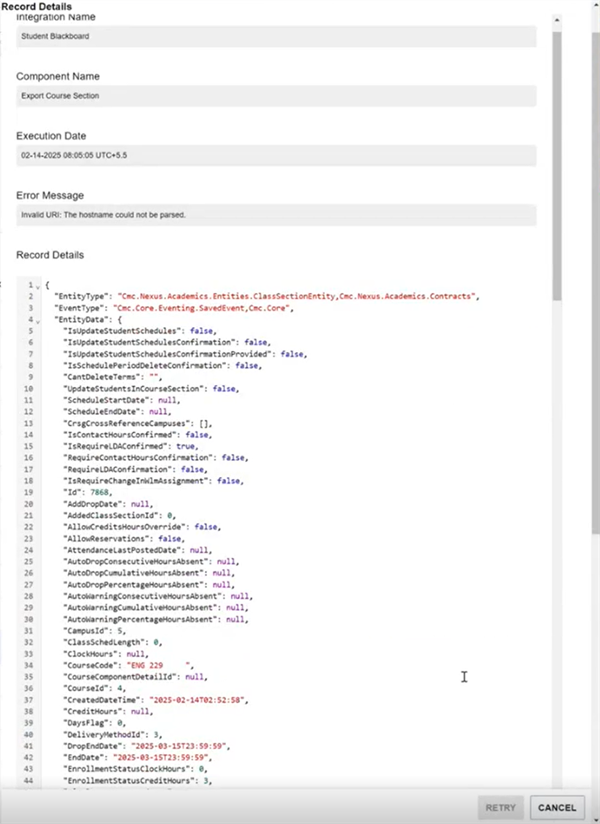Click the Component Name field Export Course Section
Screen dimensions: 600x824
point(276,96)
